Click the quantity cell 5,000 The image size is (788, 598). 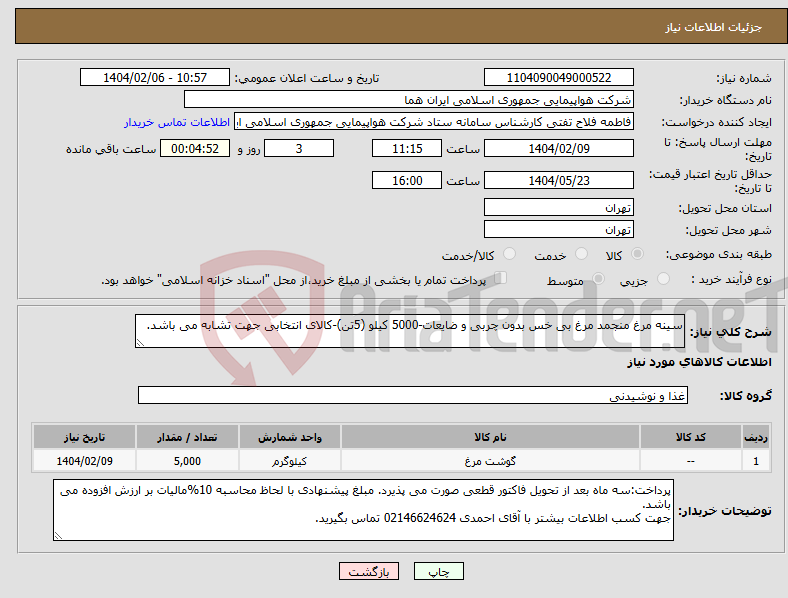pyautogui.click(x=187, y=461)
